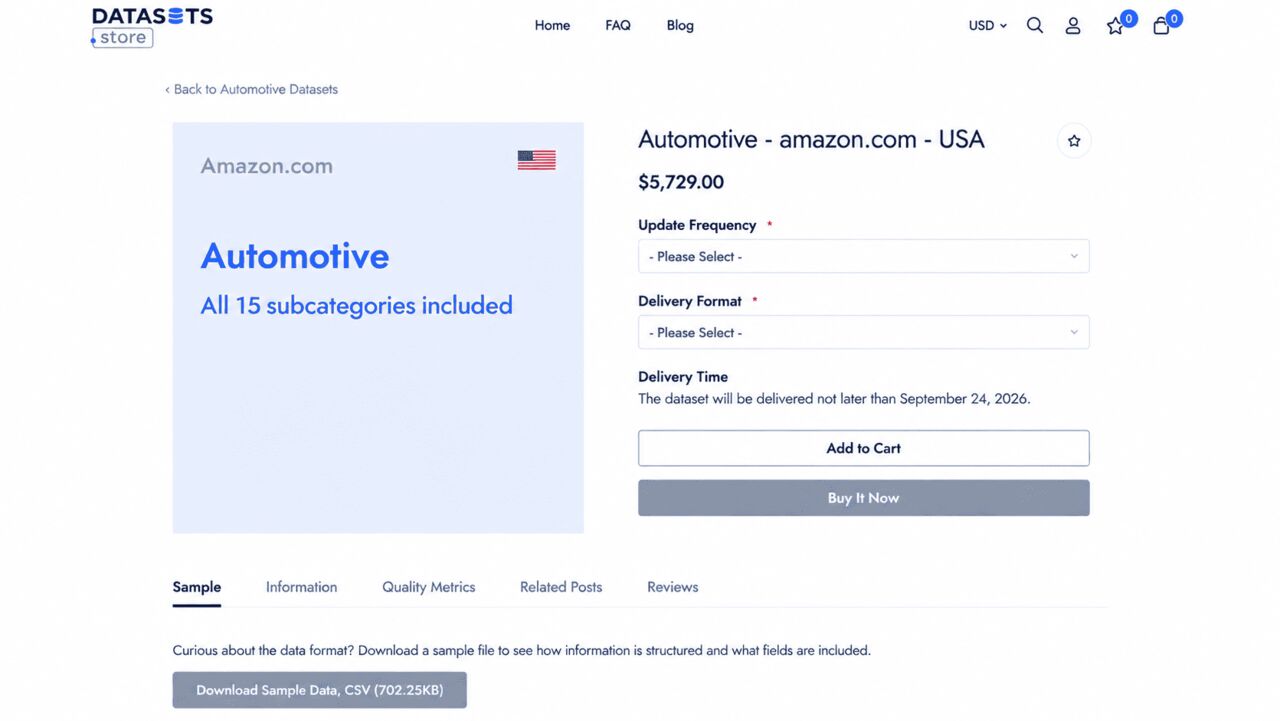Open the user account icon
This screenshot has width=1280, height=721.
(1073, 26)
